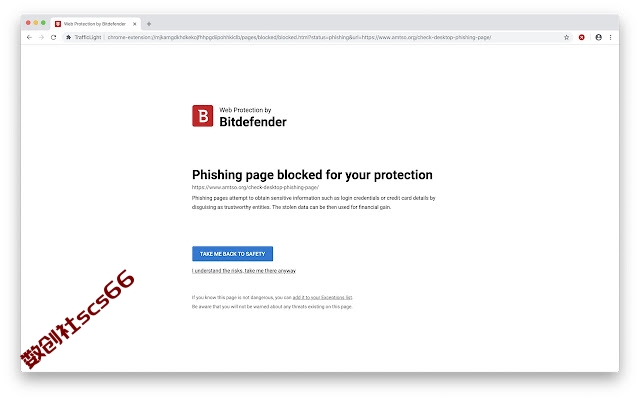Click the TrafficLight extension icon in address bar
Screen dimensions: 640x400
(69, 37)
